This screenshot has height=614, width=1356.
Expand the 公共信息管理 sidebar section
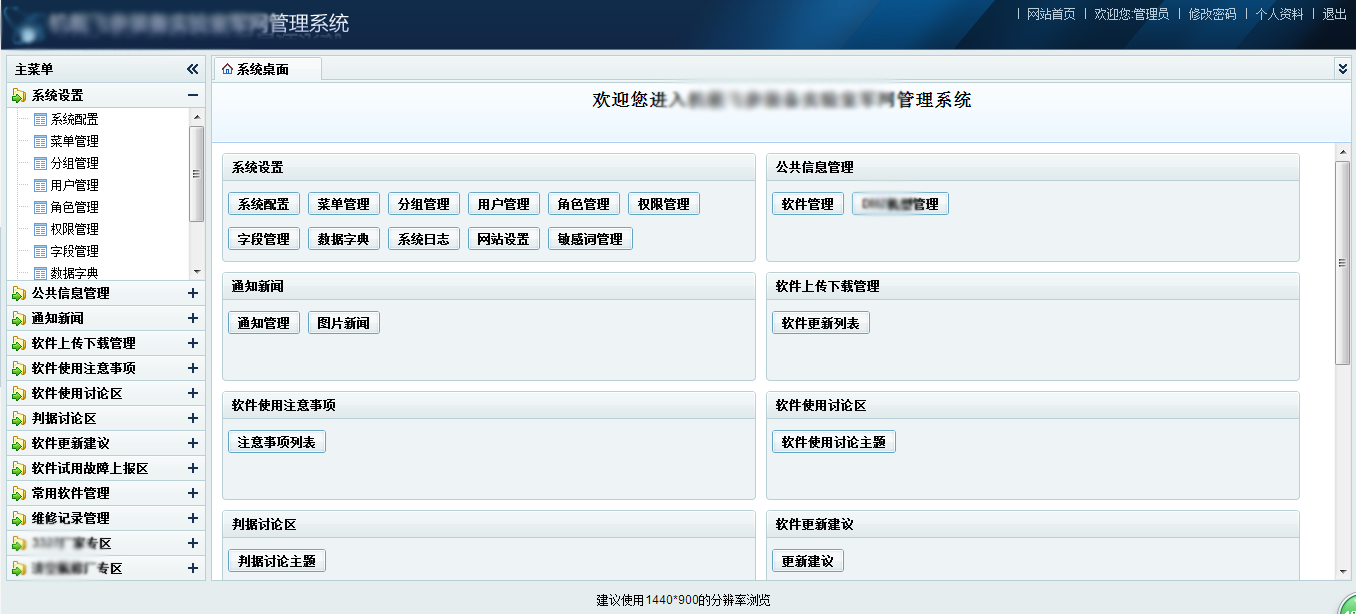[193, 293]
